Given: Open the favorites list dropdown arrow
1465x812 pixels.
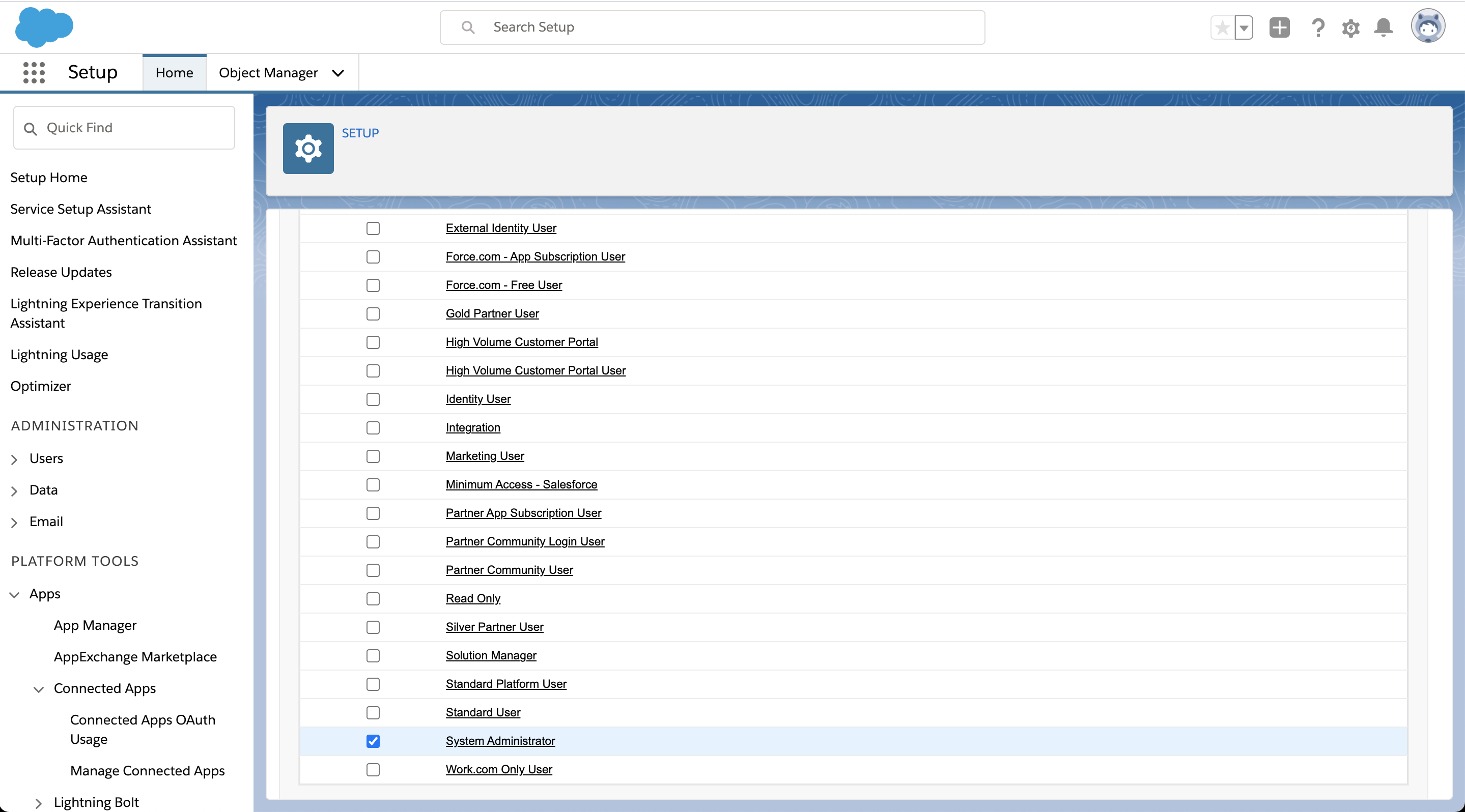Looking at the screenshot, I should 1245,27.
